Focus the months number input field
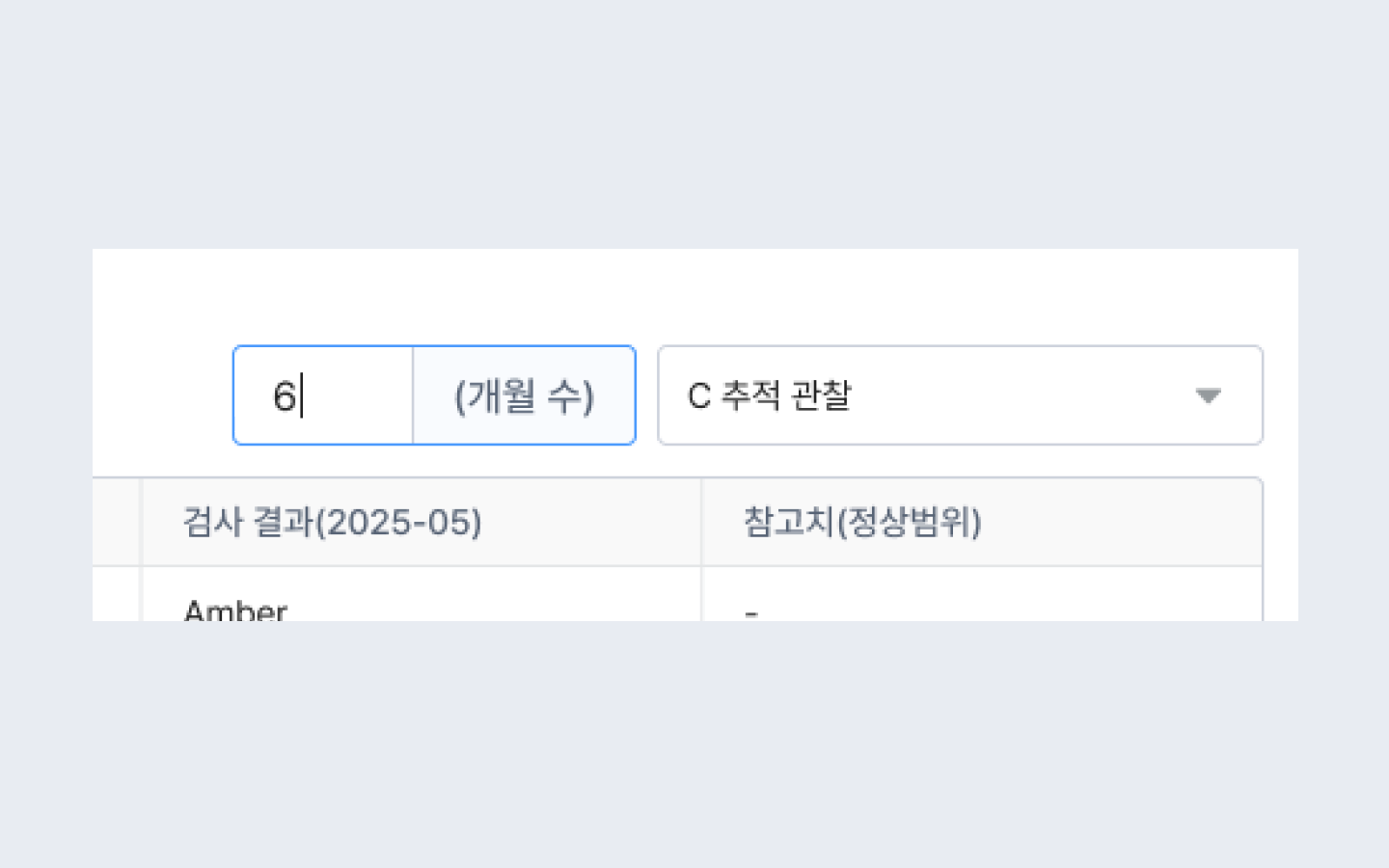 pyautogui.click(x=323, y=395)
